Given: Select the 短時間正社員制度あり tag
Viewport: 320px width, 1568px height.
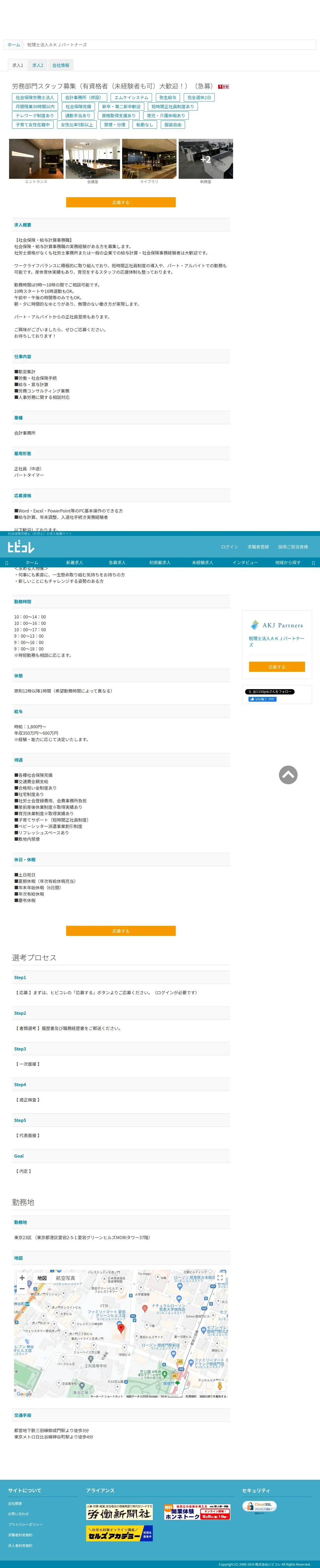Looking at the screenshot, I should [173, 107].
